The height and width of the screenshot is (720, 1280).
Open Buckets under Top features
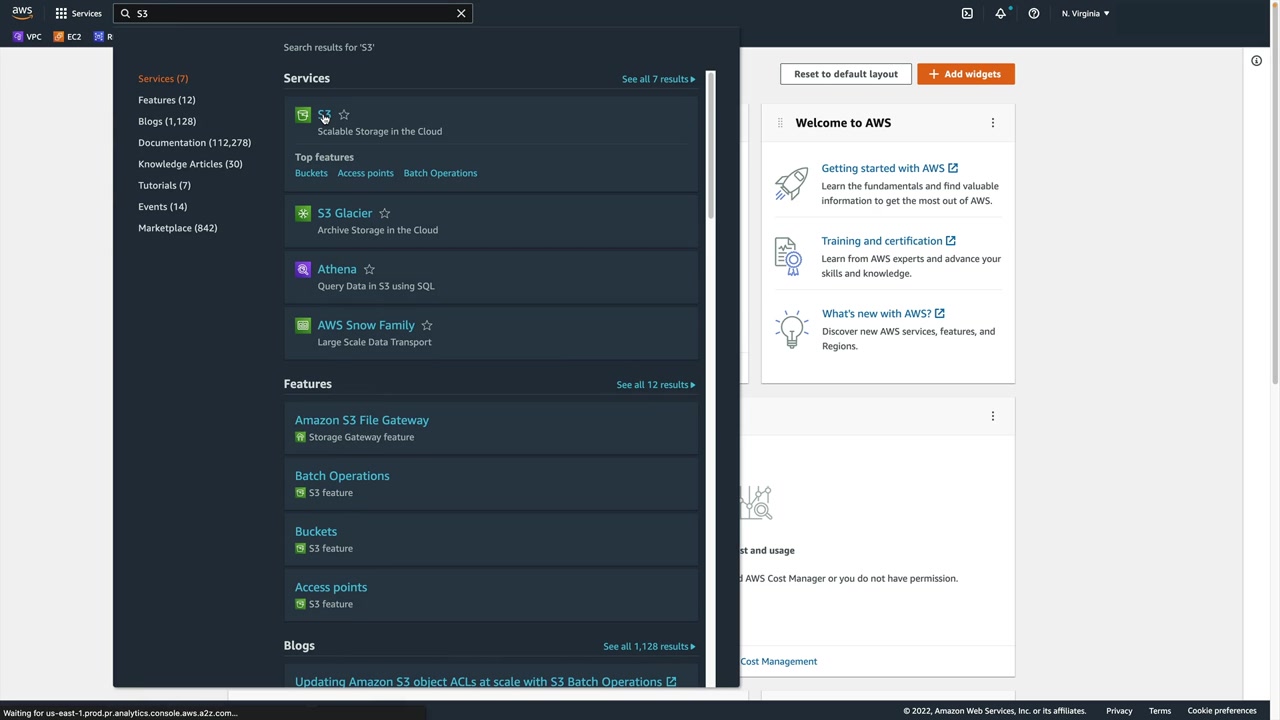(x=311, y=173)
